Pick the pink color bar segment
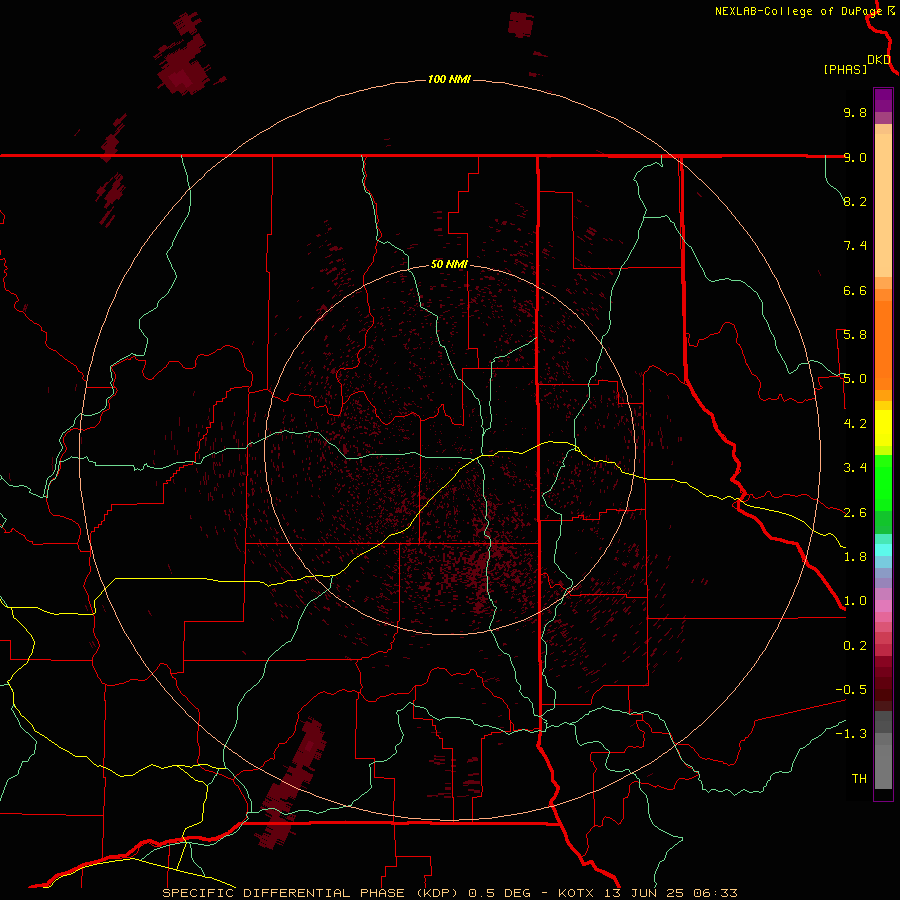This screenshot has height=900, width=900. pos(883,606)
